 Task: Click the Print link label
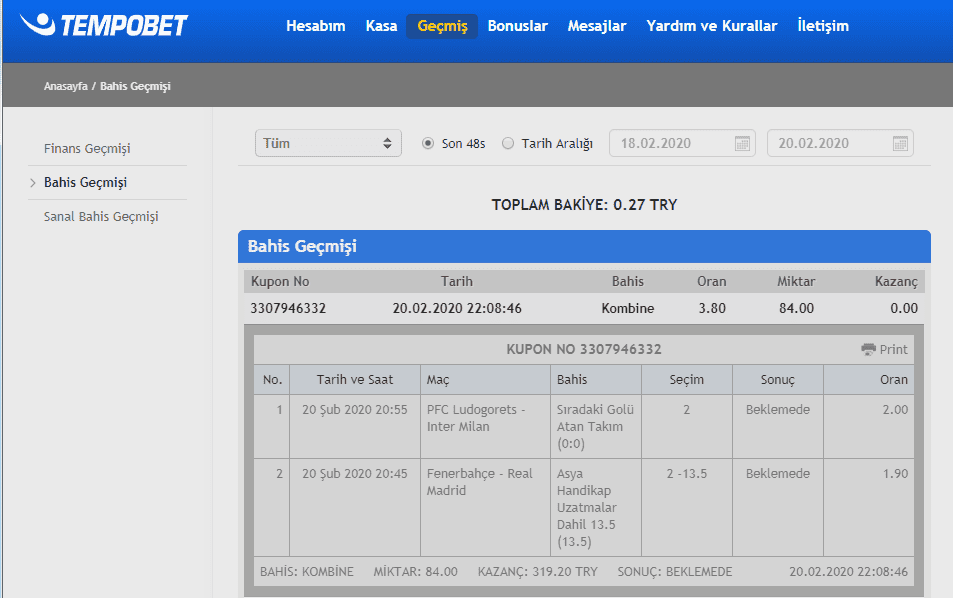click(x=893, y=349)
